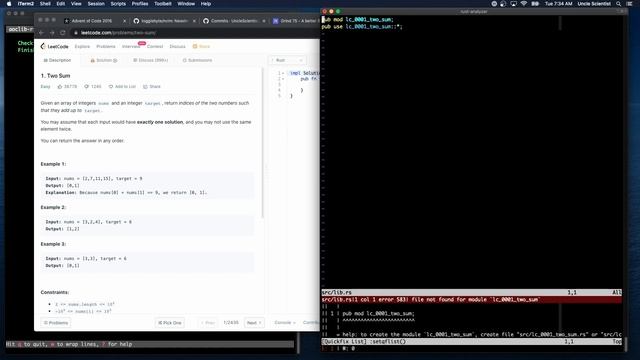Open the Contest navigation link

tap(155, 47)
